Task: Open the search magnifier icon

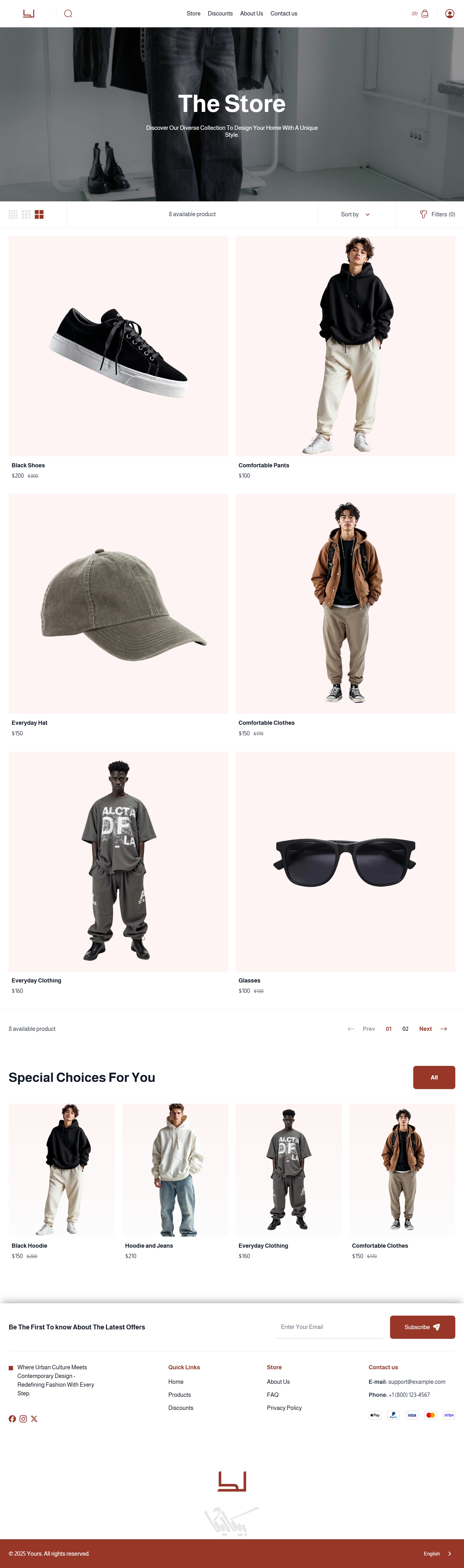Action: pos(68,13)
